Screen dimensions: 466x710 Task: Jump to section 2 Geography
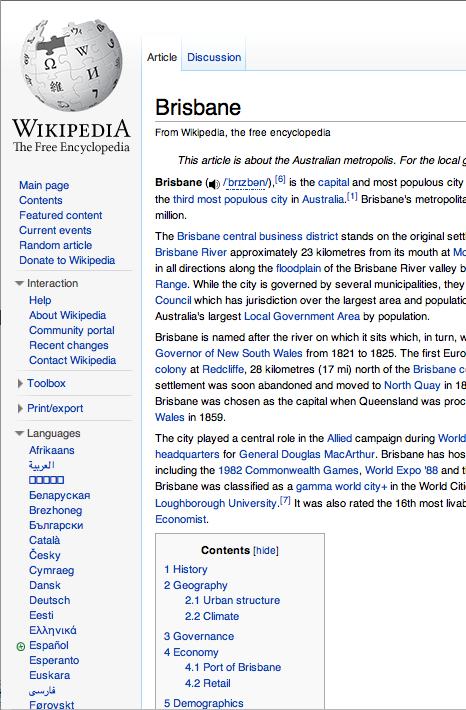pos(196,585)
